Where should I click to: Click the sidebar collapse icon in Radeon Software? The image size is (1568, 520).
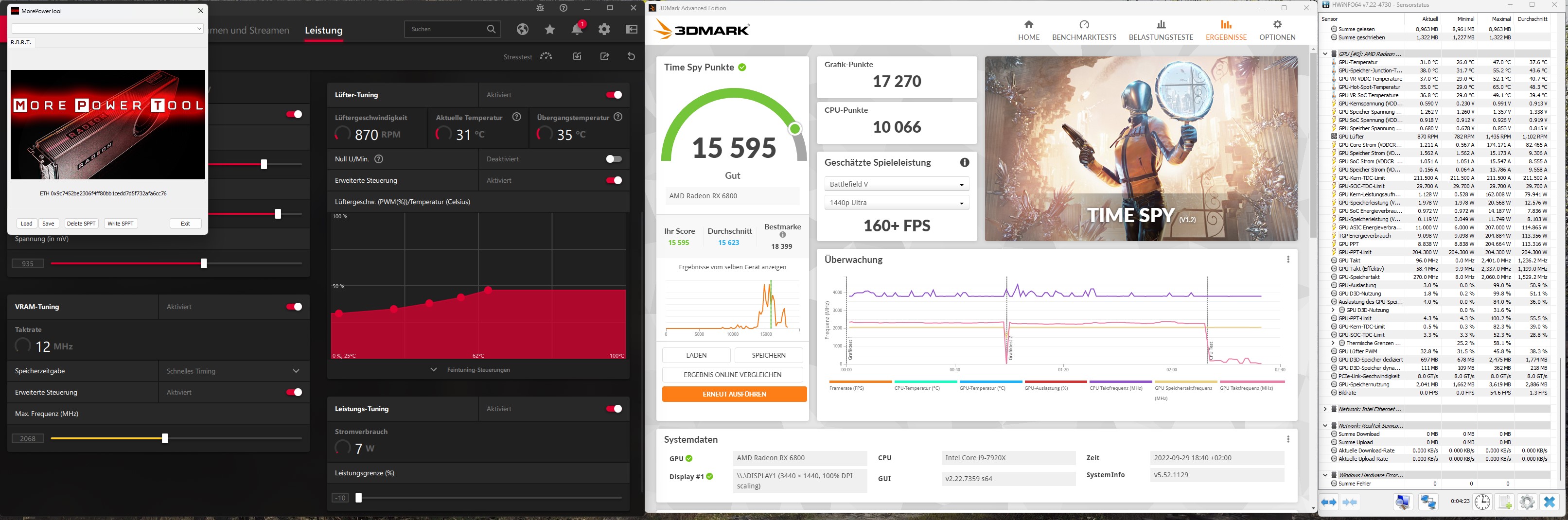click(631, 29)
